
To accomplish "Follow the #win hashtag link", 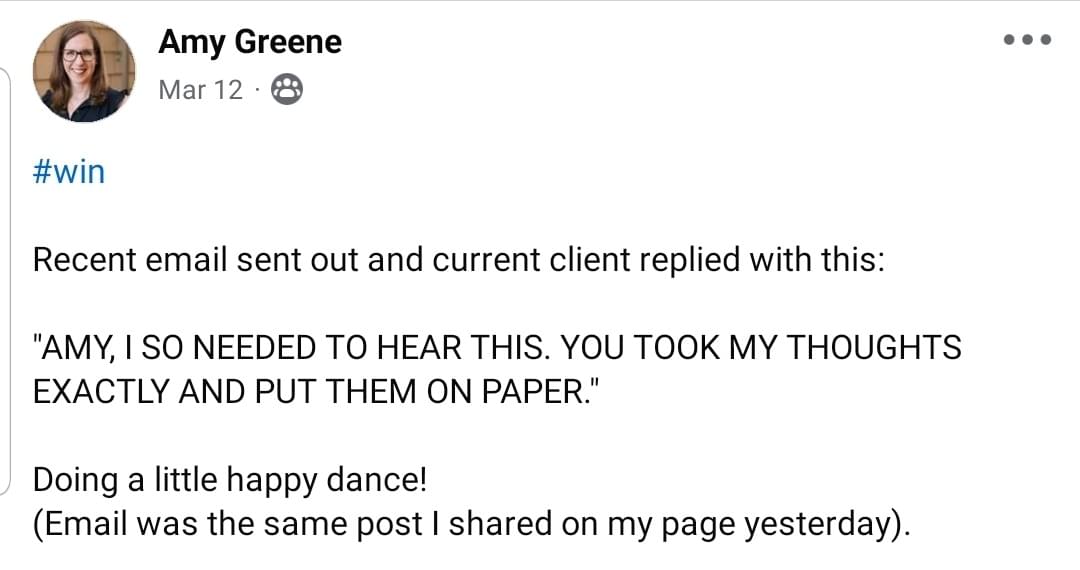I will point(69,171).
